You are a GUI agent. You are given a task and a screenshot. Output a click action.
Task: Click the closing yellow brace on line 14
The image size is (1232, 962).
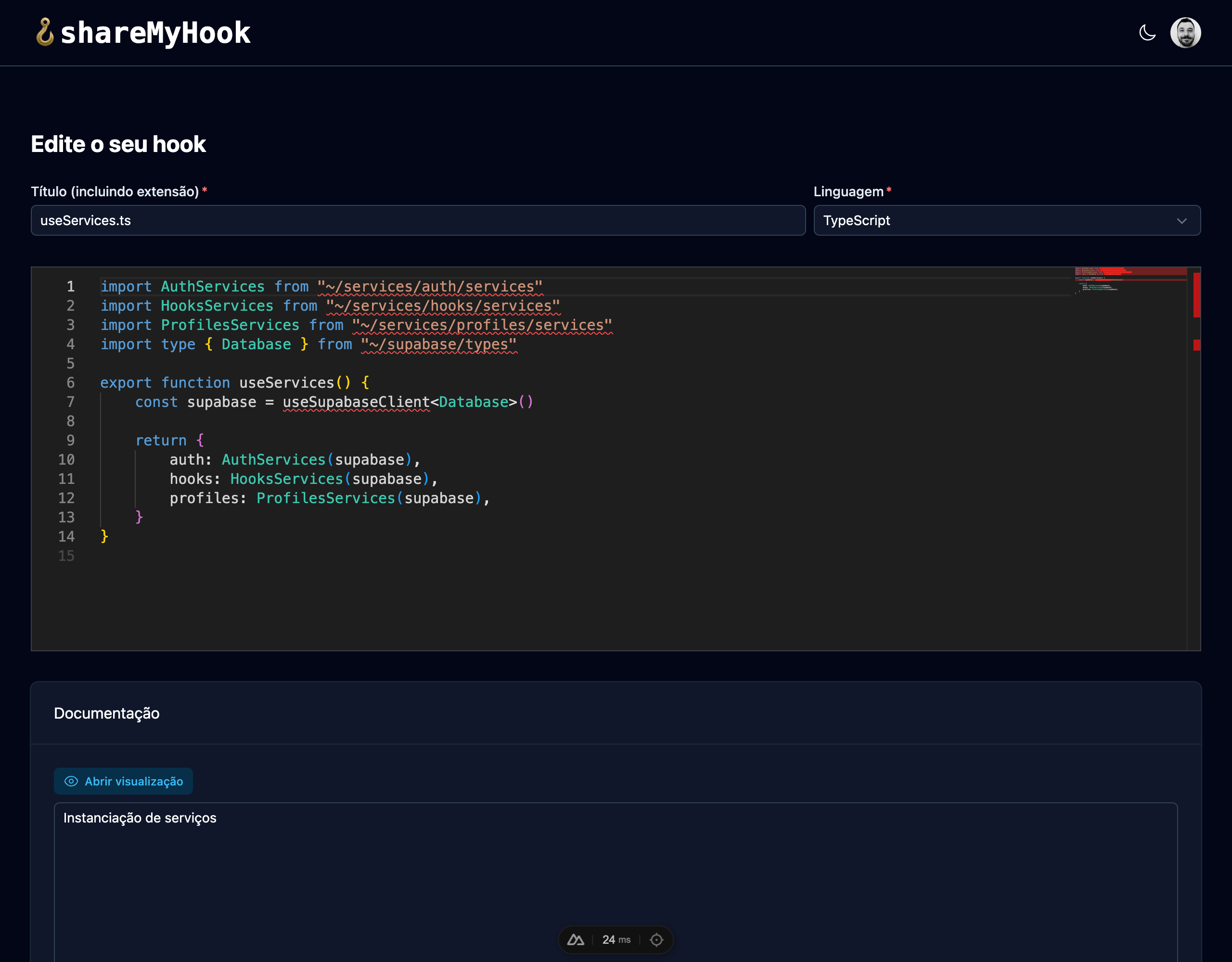(x=104, y=536)
